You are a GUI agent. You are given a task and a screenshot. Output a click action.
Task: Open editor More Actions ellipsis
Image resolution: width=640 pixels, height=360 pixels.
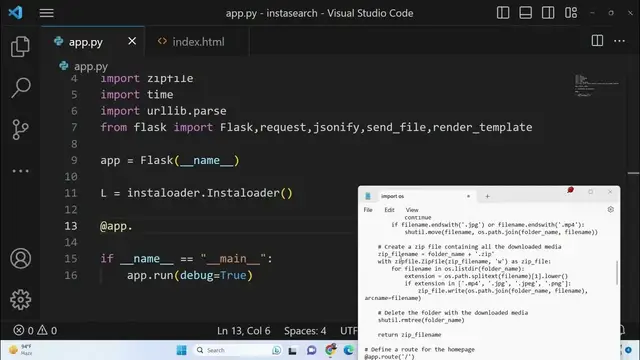tap(619, 41)
